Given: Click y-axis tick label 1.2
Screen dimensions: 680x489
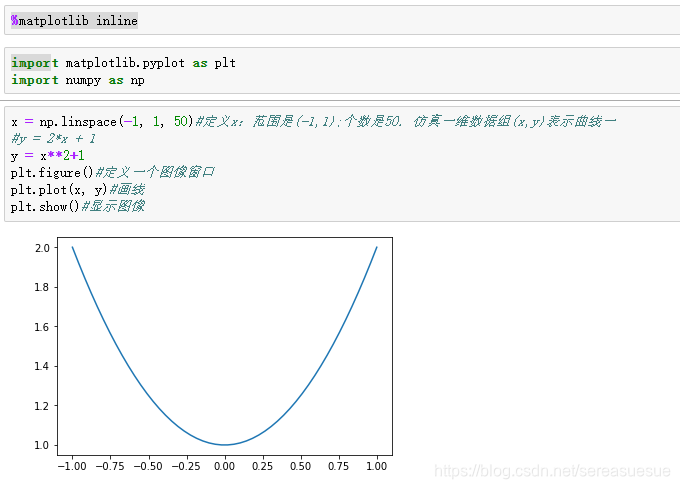Looking at the screenshot, I should (42, 406).
